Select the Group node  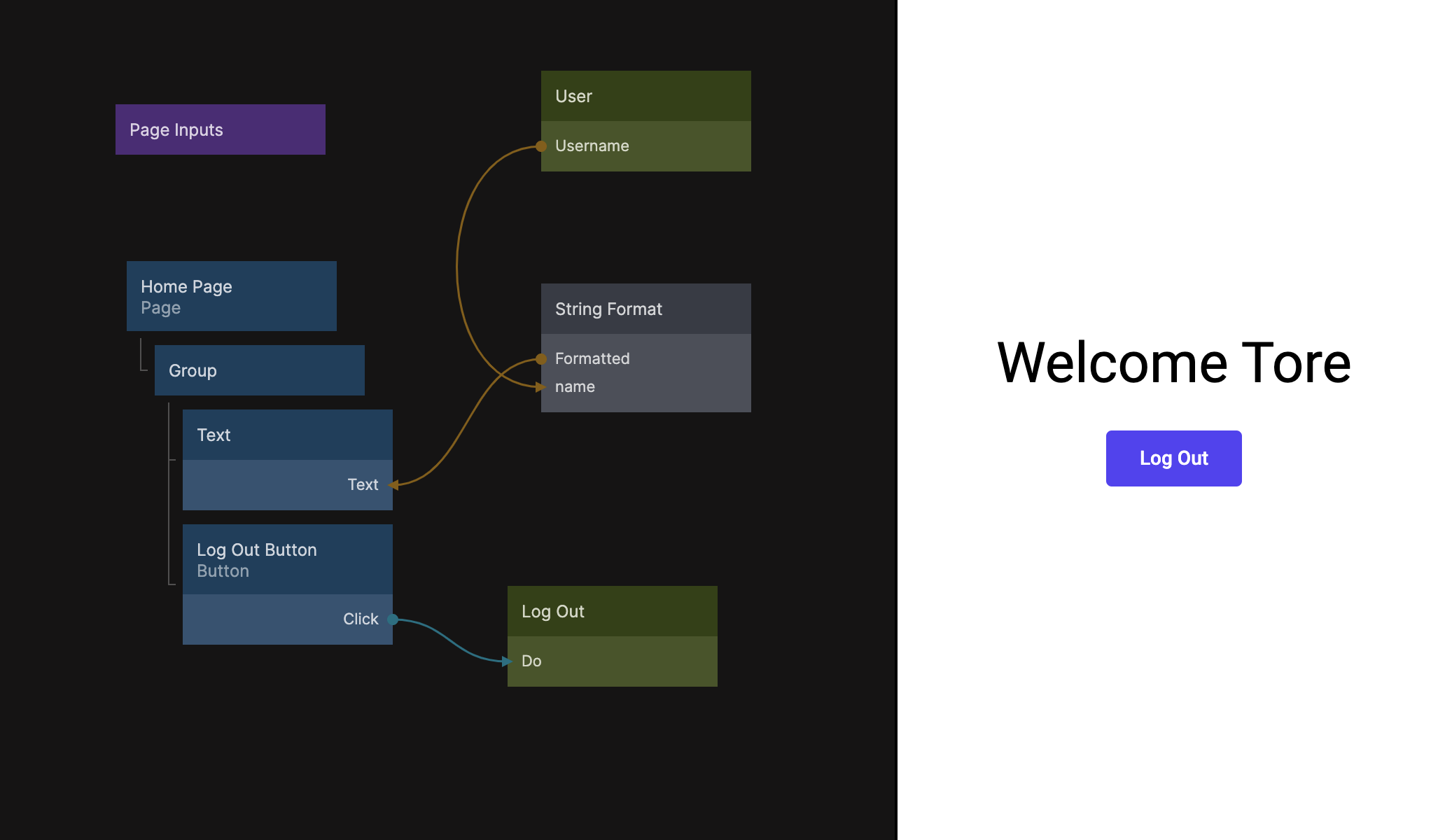[x=259, y=370]
